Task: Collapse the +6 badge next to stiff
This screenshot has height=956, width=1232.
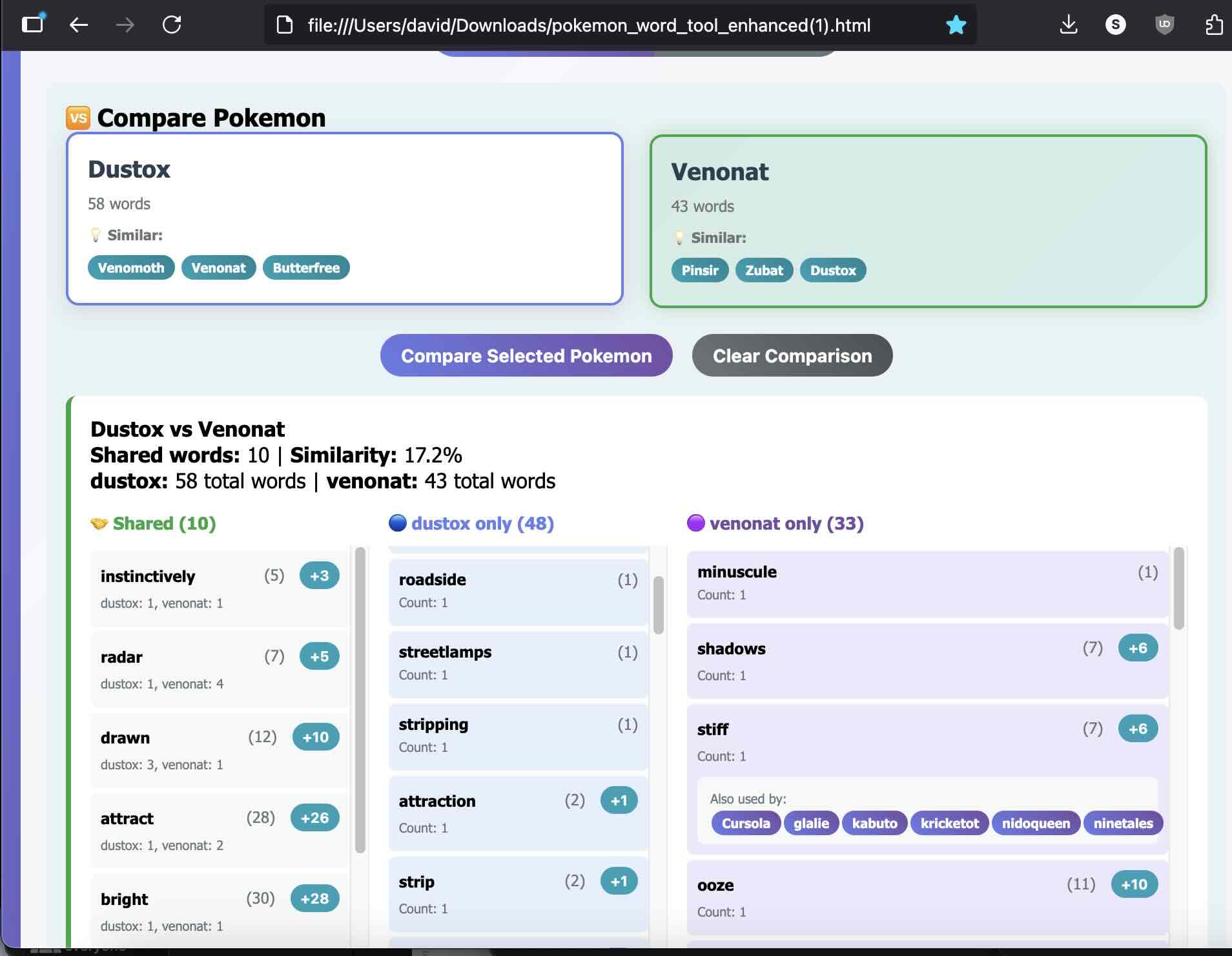Action: [1138, 729]
